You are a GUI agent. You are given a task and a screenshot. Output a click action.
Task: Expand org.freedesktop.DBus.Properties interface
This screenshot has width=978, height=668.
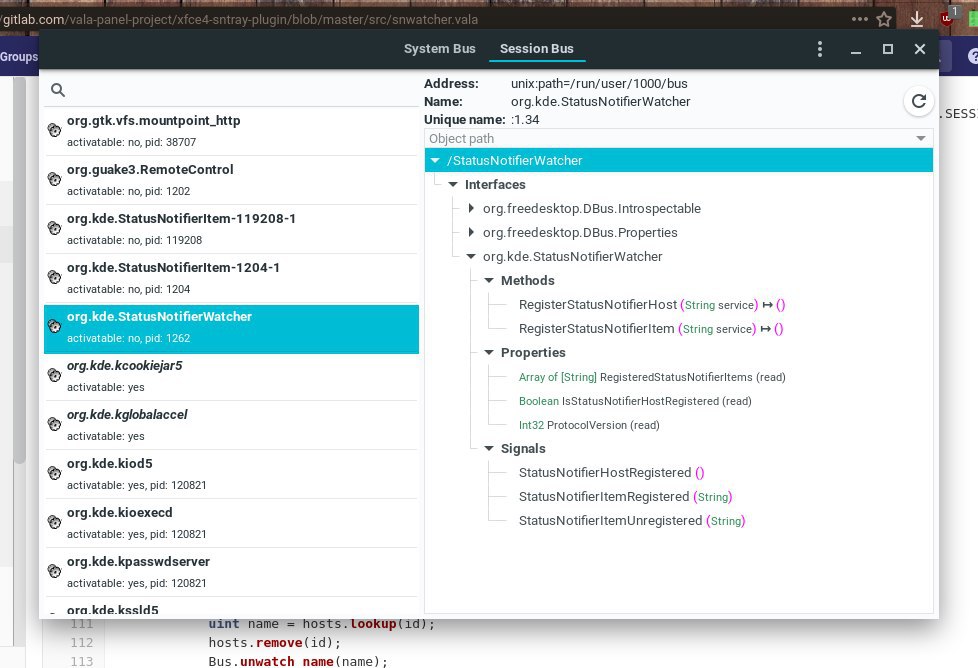(472, 233)
